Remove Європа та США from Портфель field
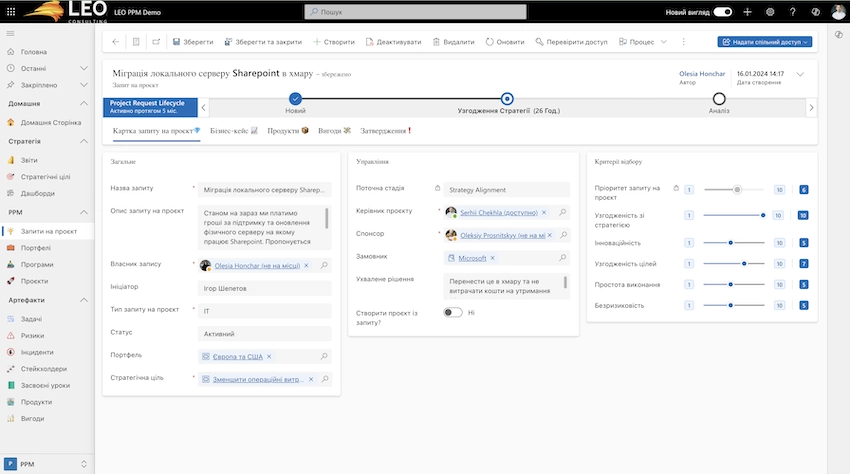The image size is (850, 474). point(269,356)
